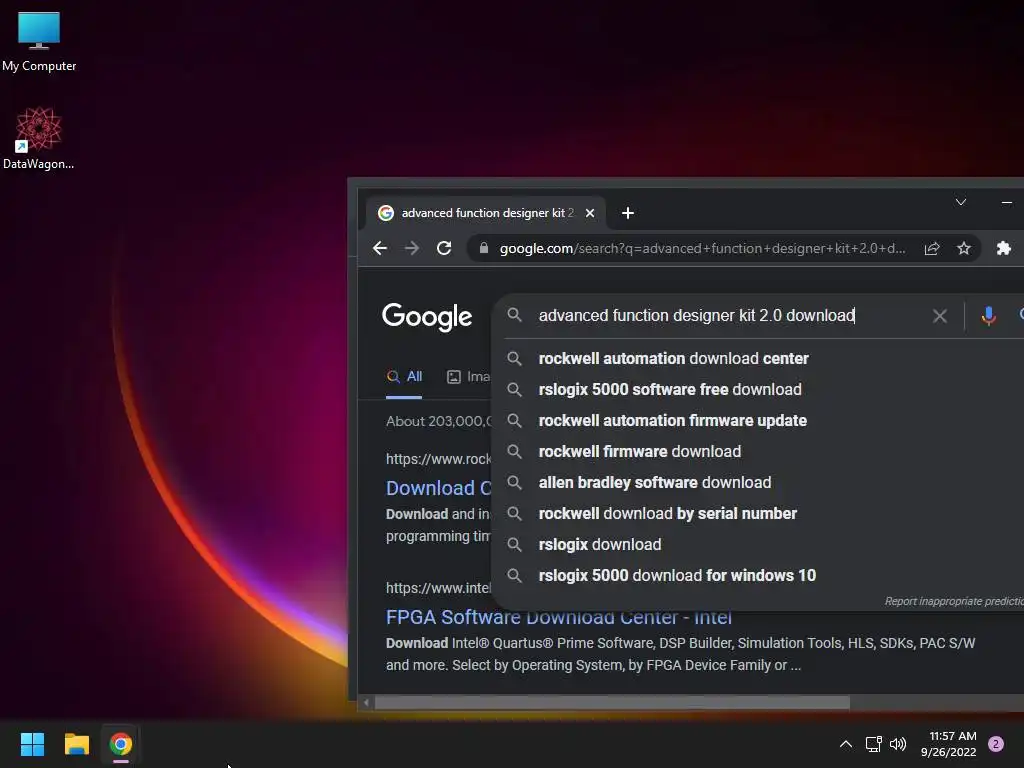The height and width of the screenshot is (768, 1024).
Task: Open network status tray icon
Action: pos(874,744)
